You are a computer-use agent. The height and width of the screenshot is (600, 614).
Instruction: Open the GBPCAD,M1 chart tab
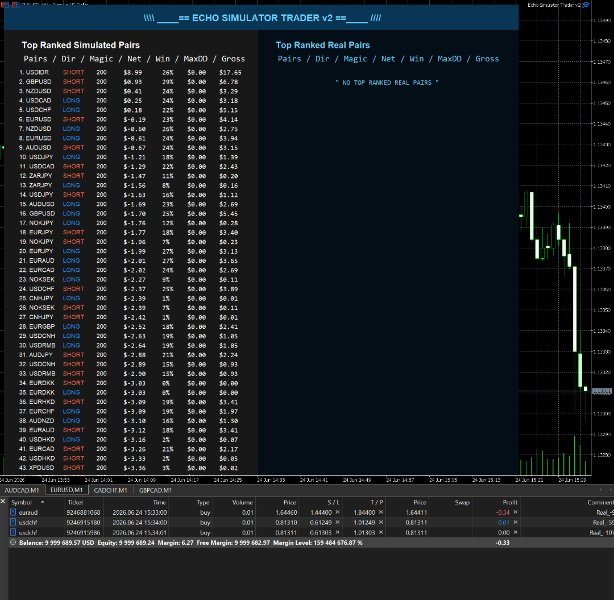click(x=155, y=490)
